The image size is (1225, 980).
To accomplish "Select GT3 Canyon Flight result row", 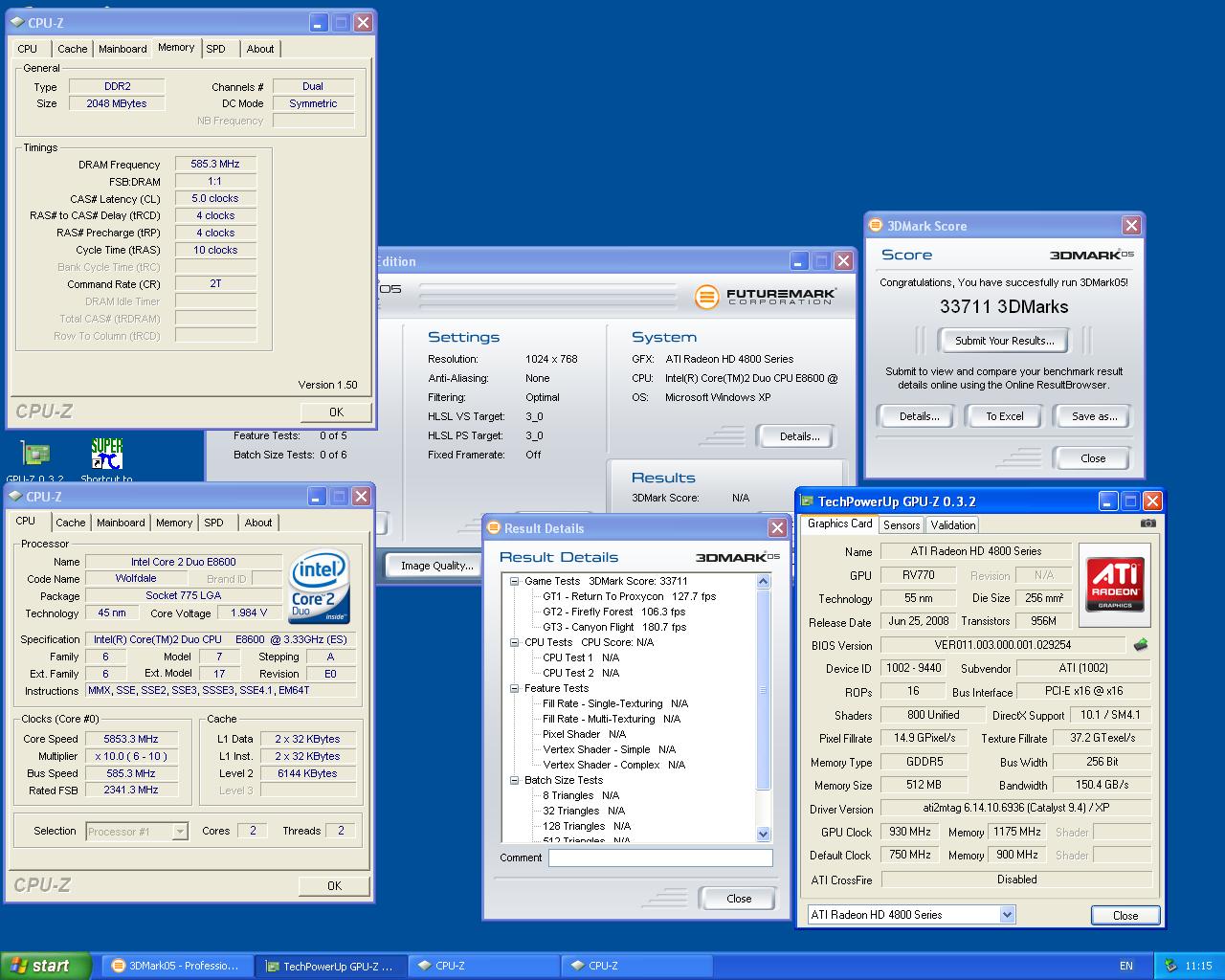I will [x=614, y=627].
